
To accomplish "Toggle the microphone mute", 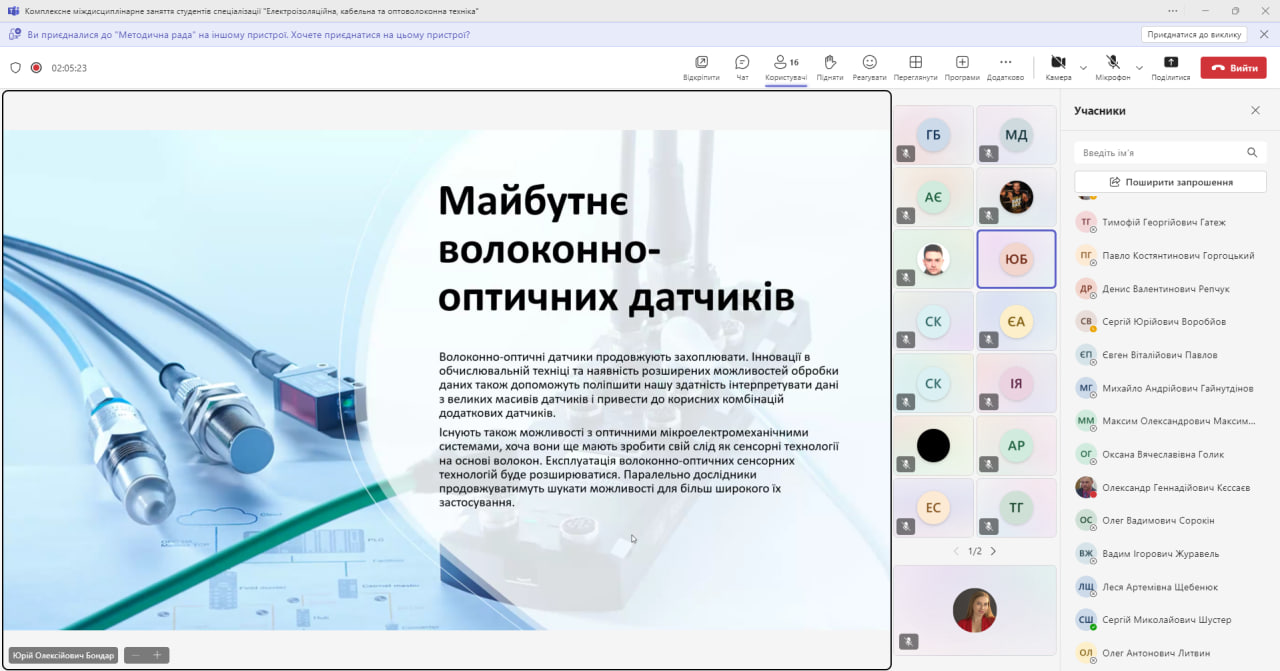I will click(x=1112, y=63).
